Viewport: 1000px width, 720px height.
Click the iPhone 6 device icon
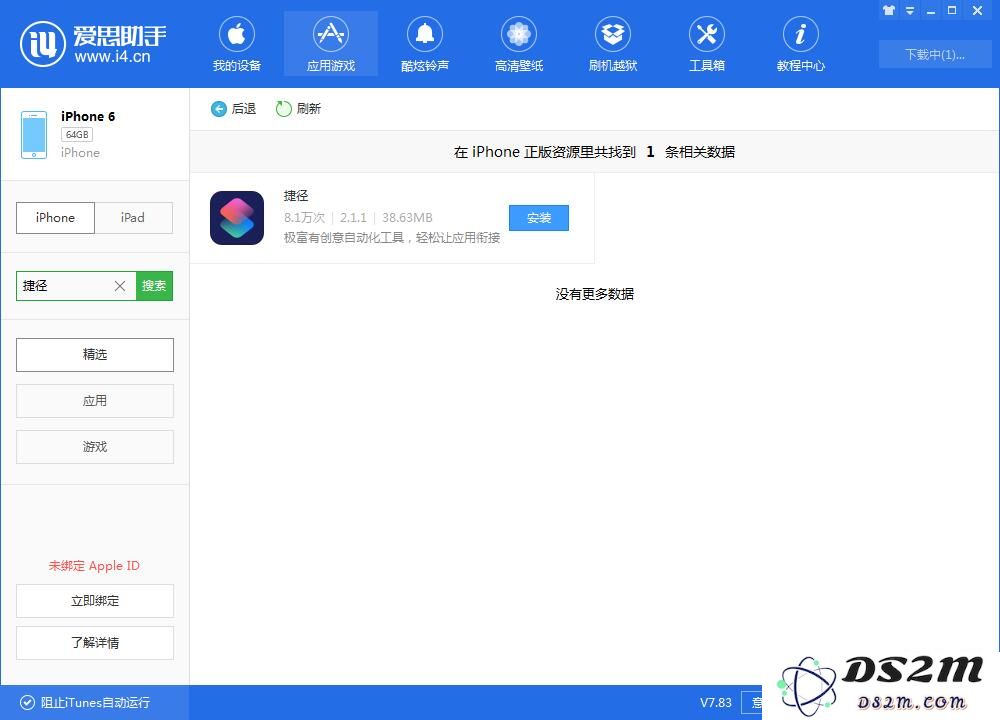tap(34, 135)
